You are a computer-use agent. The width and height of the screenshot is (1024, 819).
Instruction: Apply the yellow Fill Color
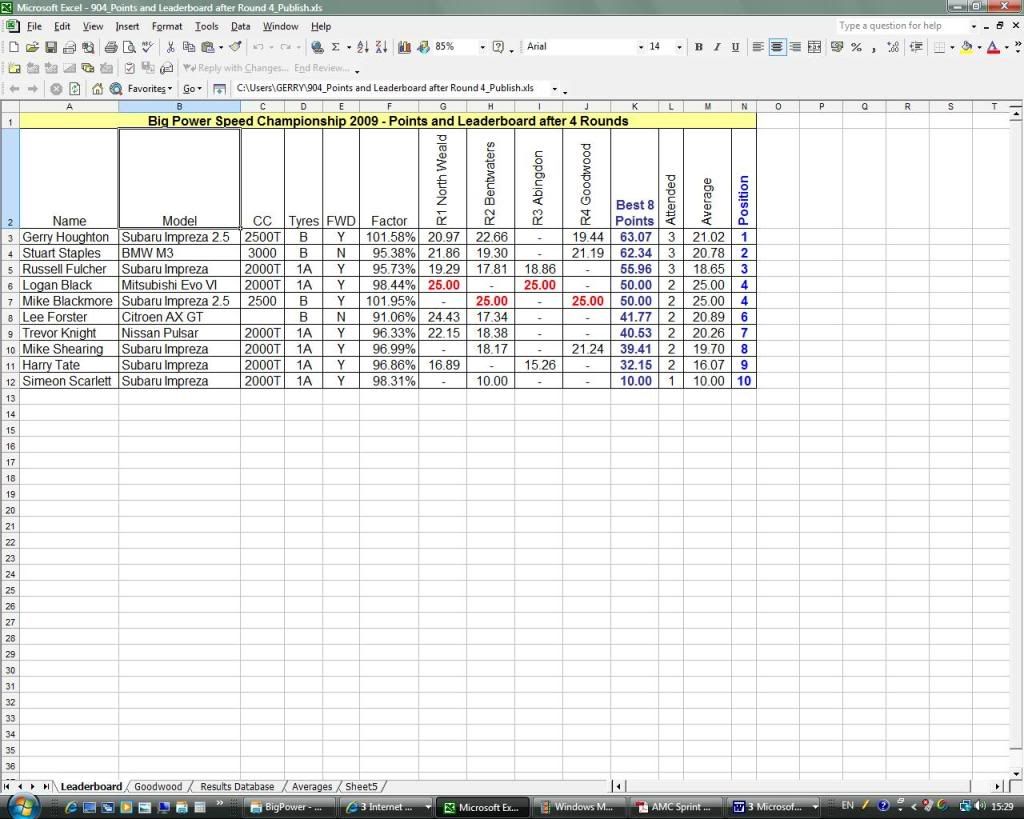pyautogui.click(x=967, y=47)
